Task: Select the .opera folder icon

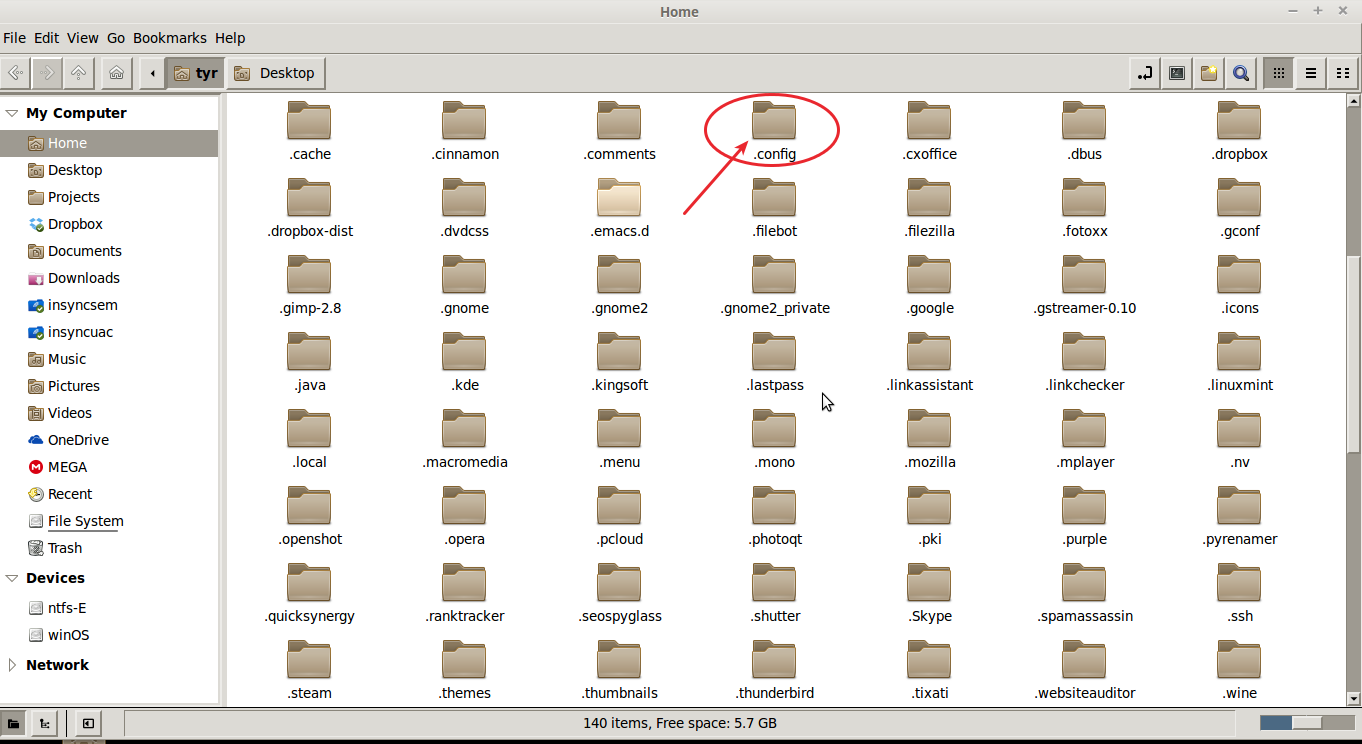Action: click(464, 505)
